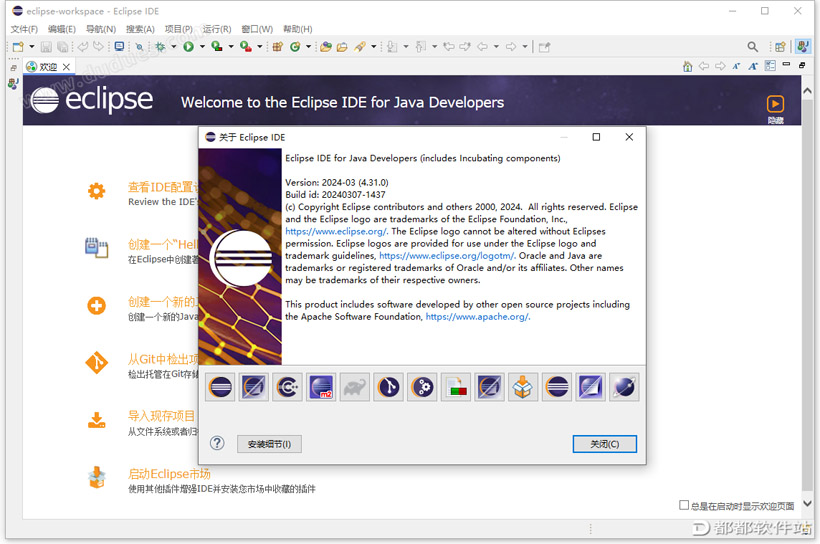Click the m2 Maven feature icon
The width and height of the screenshot is (820, 544).
coord(321,388)
